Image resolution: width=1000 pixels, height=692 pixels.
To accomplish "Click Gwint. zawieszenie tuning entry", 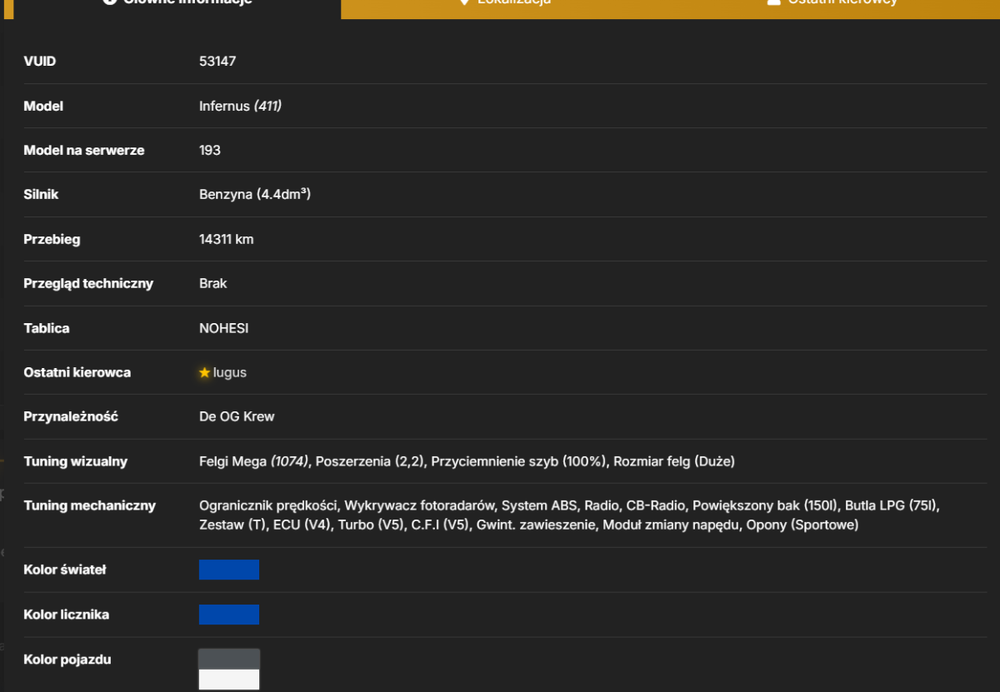I will point(536,525).
